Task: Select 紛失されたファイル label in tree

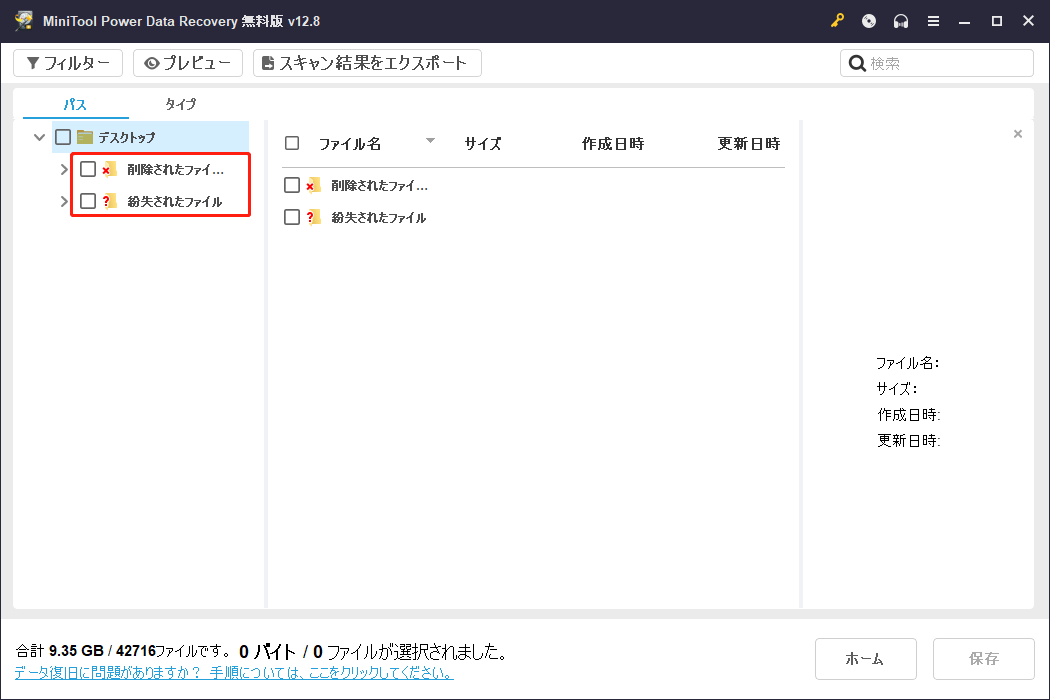Action: (175, 201)
